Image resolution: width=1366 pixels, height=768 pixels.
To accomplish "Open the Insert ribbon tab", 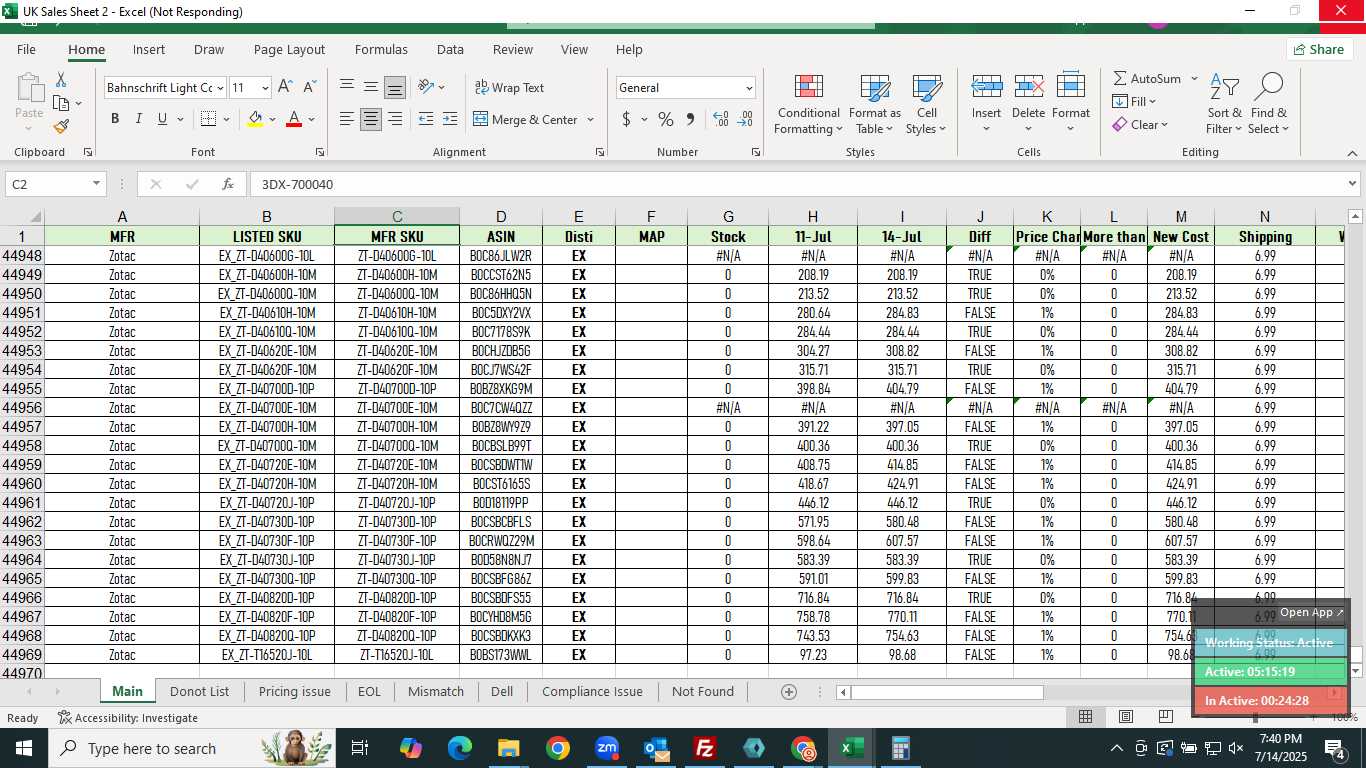I will point(149,49).
